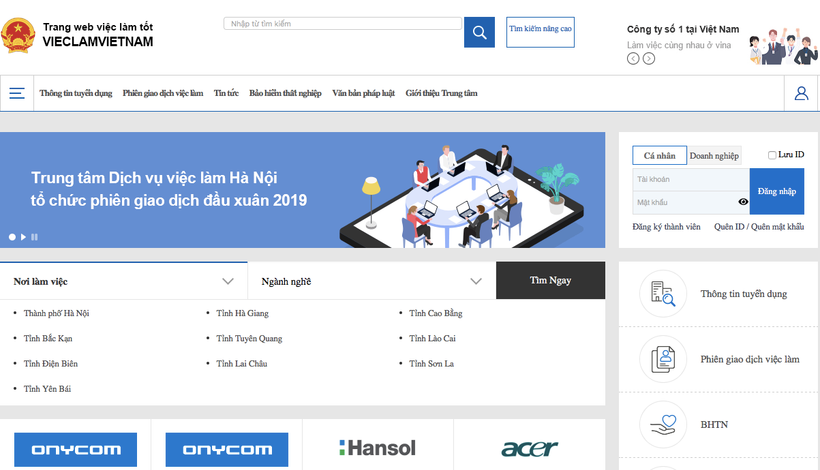Click the Vietnam emblem logo
Screen dimensions: 820x470
click(x=18, y=33)
